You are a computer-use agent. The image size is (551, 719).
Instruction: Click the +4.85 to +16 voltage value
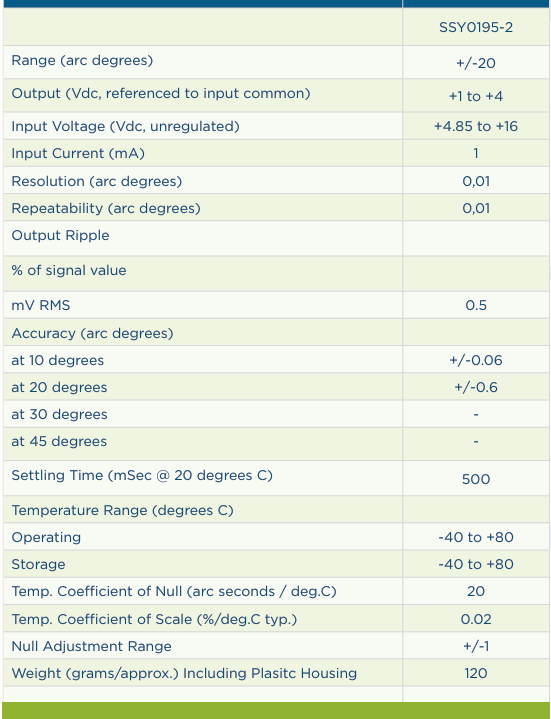(476, 126)
